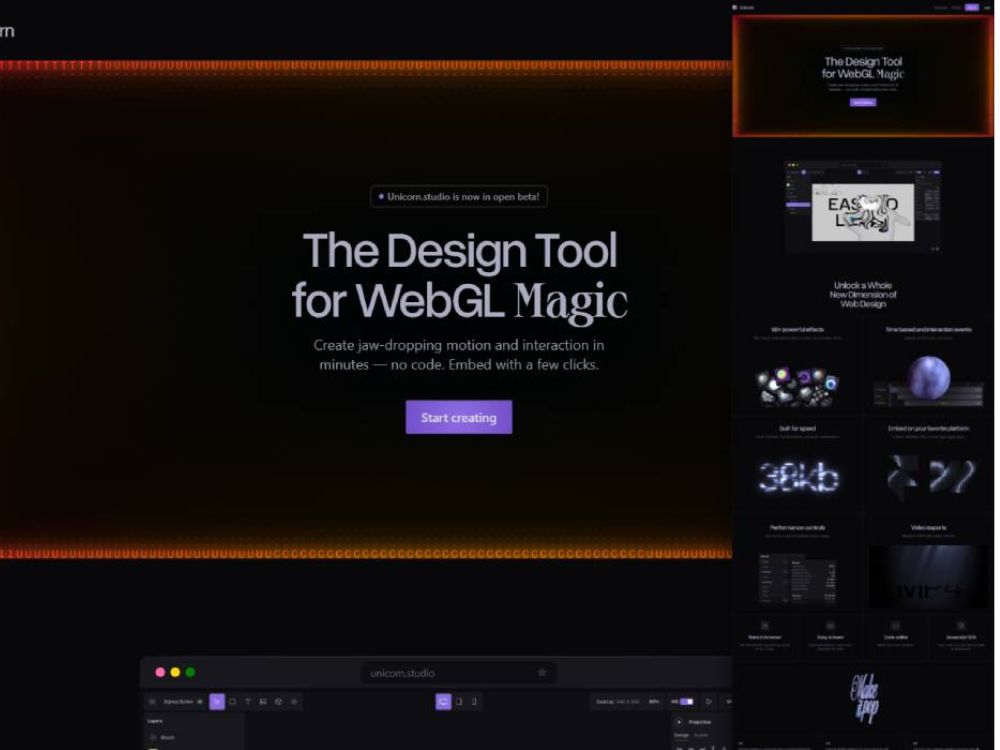This screenshot has height=750, width=1000.
Task: Open the open beta announcement badge
Action: coord(459,196)
